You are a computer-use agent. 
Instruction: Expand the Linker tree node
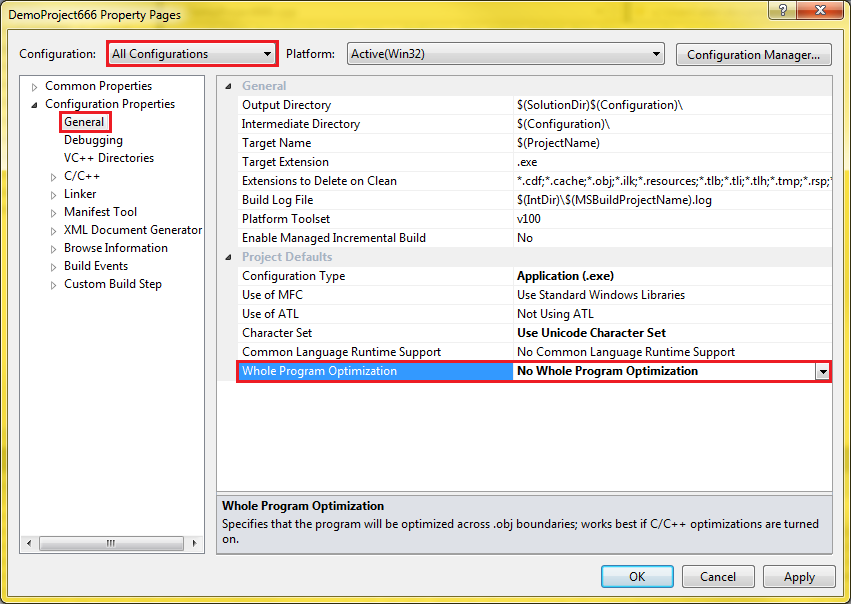(x=54, y=195)
